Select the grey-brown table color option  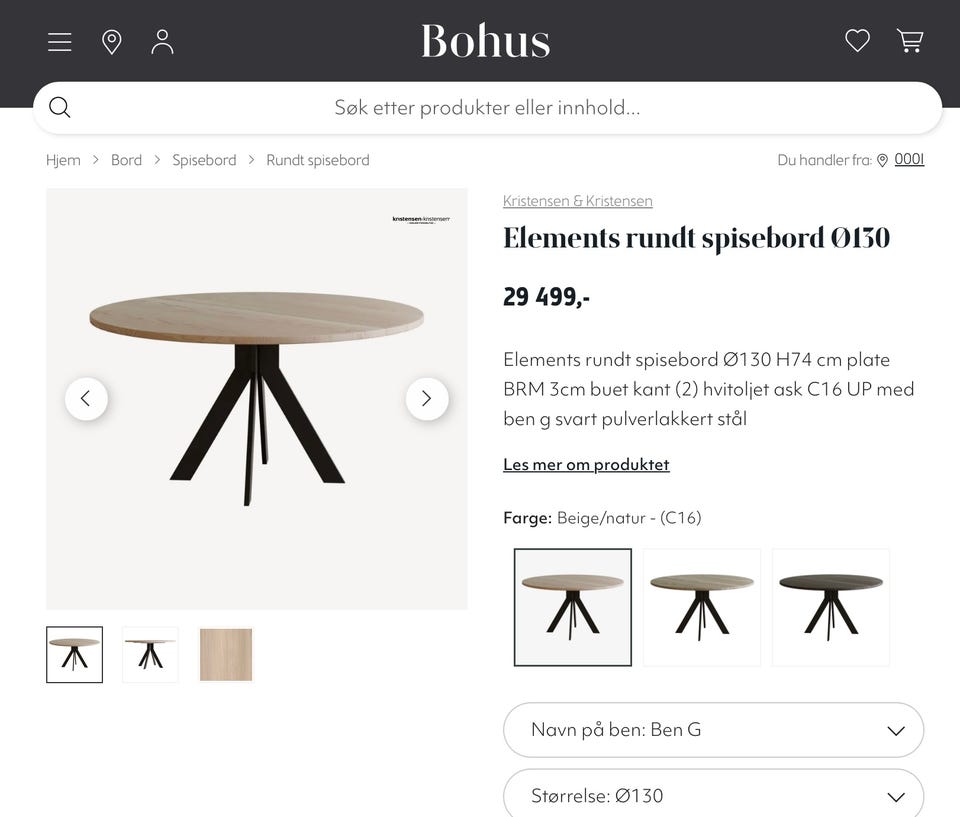coord(702,607)
